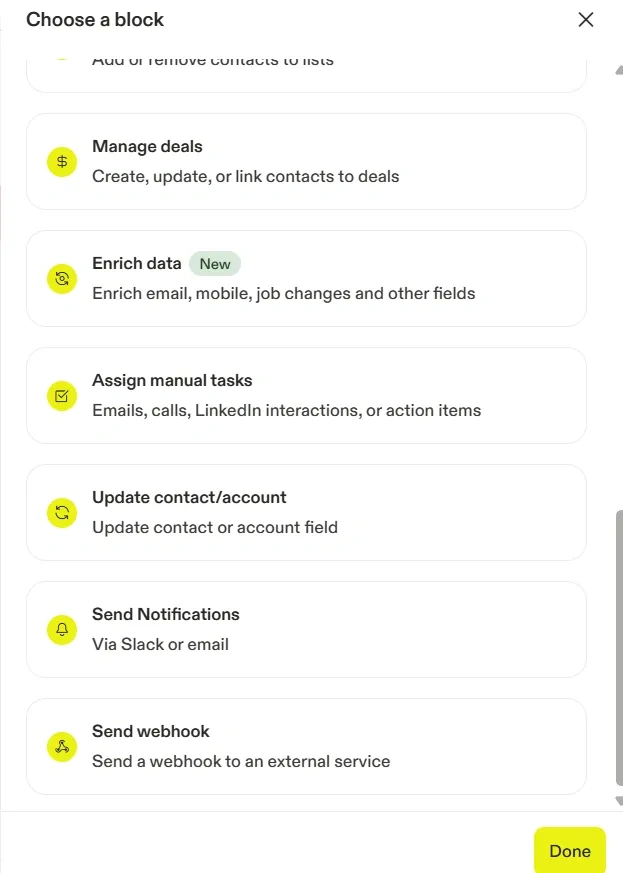Pick the Update contact/account block title

(x=189, y=498)
